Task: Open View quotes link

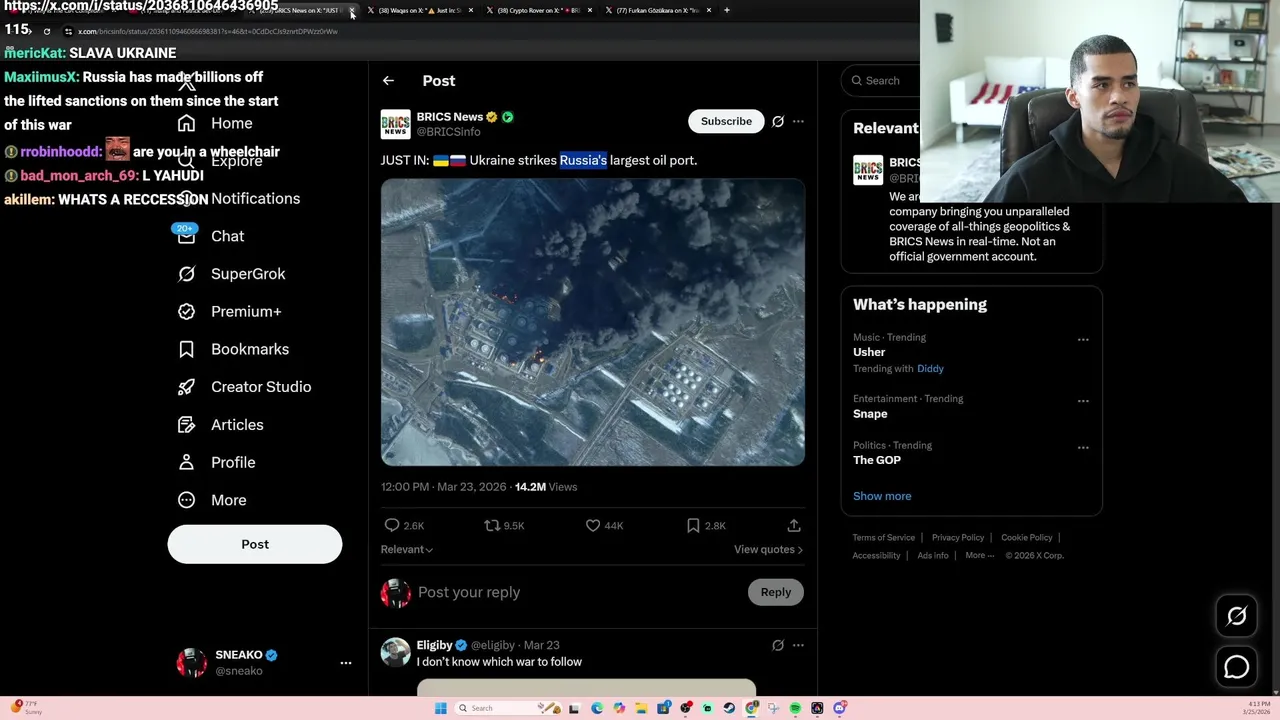Action: point(768,549)
